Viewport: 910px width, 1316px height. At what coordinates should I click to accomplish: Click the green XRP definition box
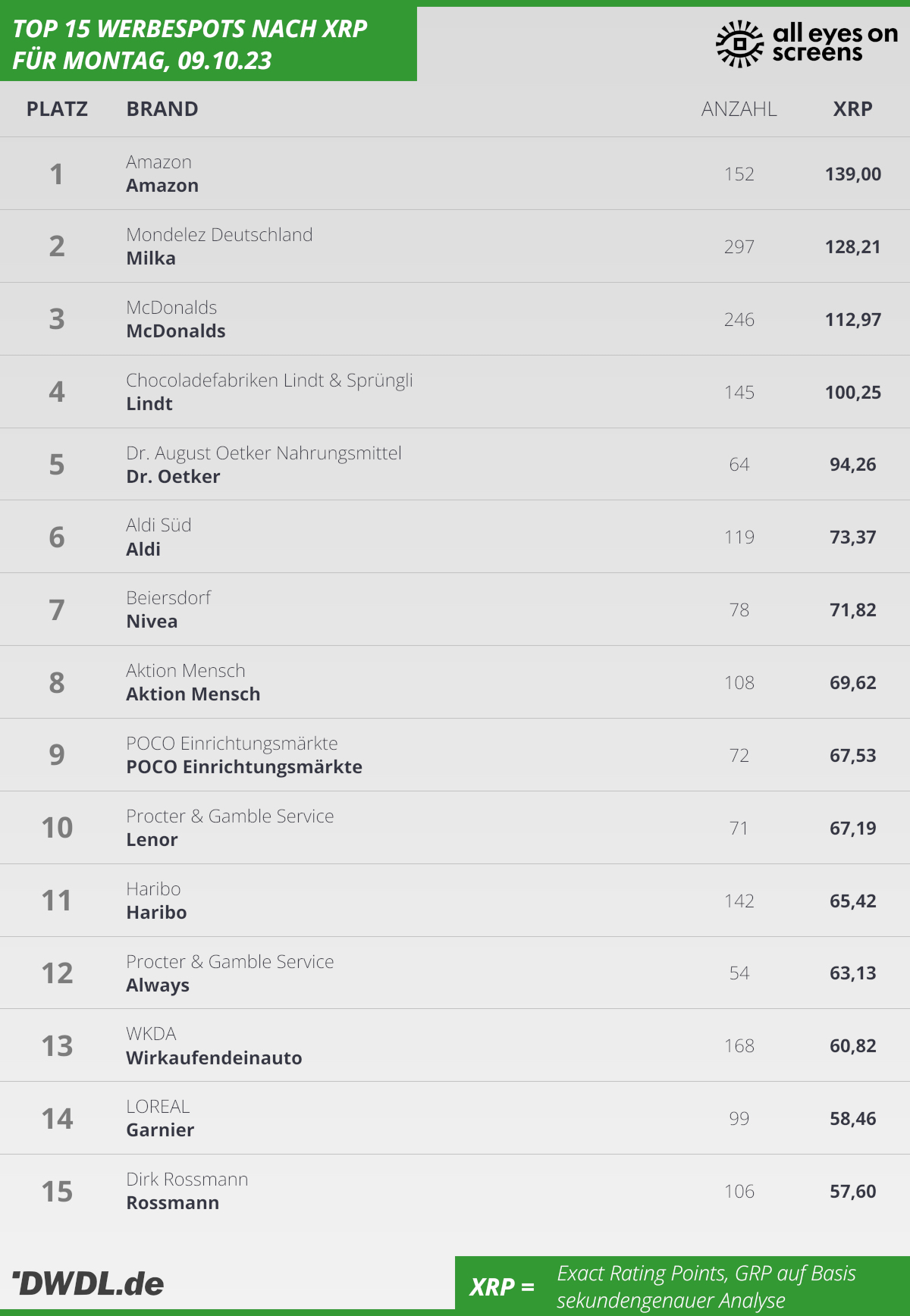tap(682, 1286)
